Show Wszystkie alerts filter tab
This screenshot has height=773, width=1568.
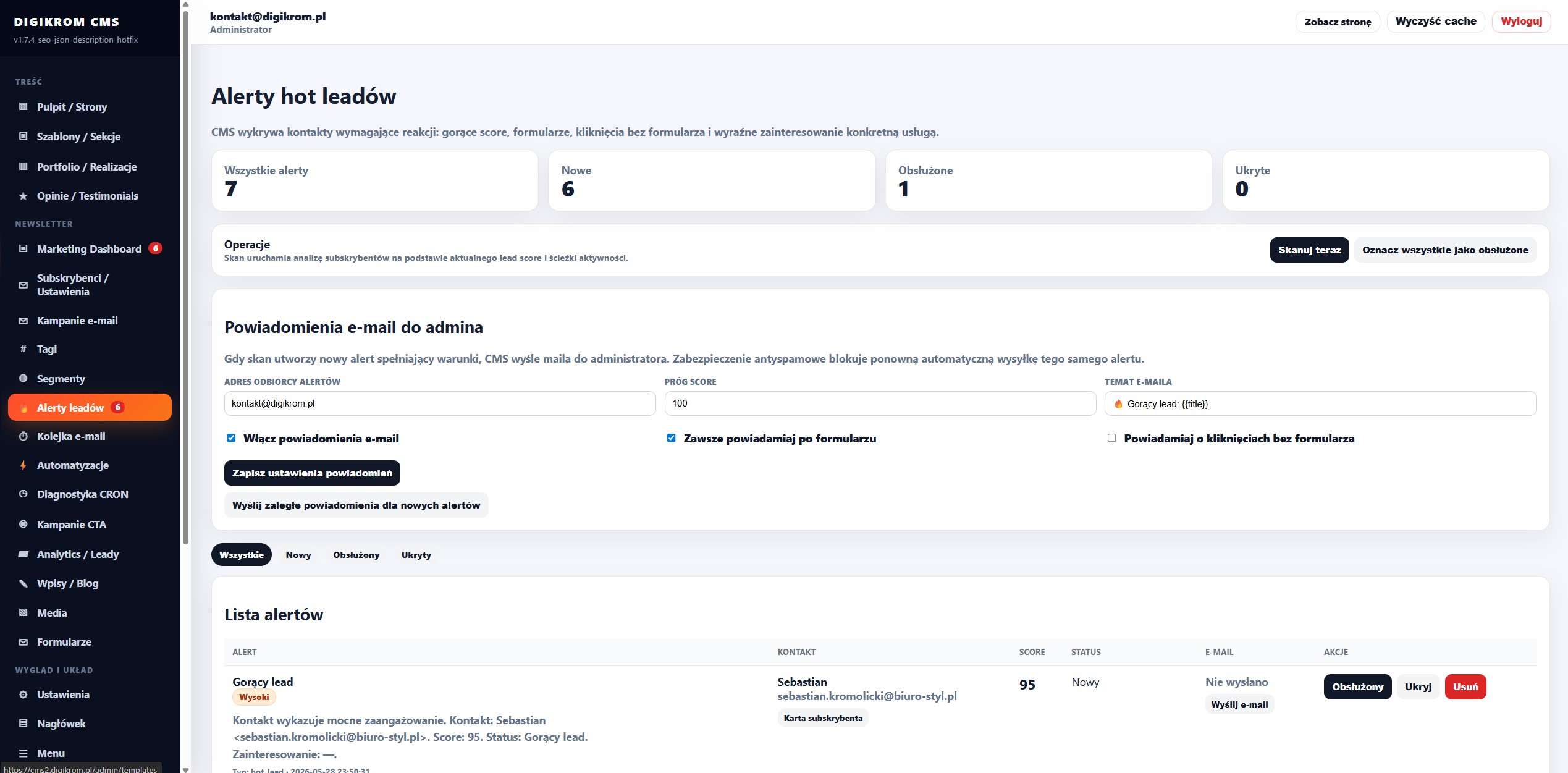tap(242, 555)
